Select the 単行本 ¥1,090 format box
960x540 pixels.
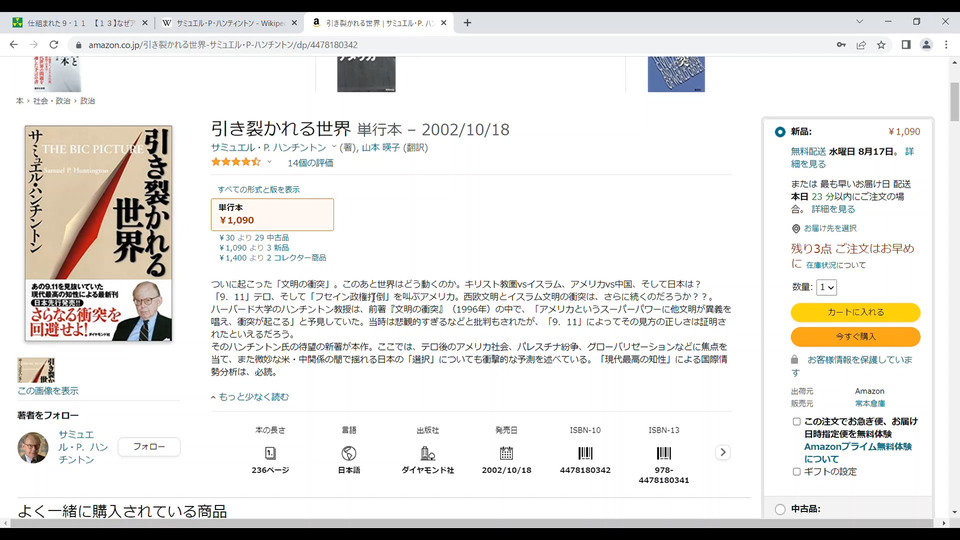[272, 214]
